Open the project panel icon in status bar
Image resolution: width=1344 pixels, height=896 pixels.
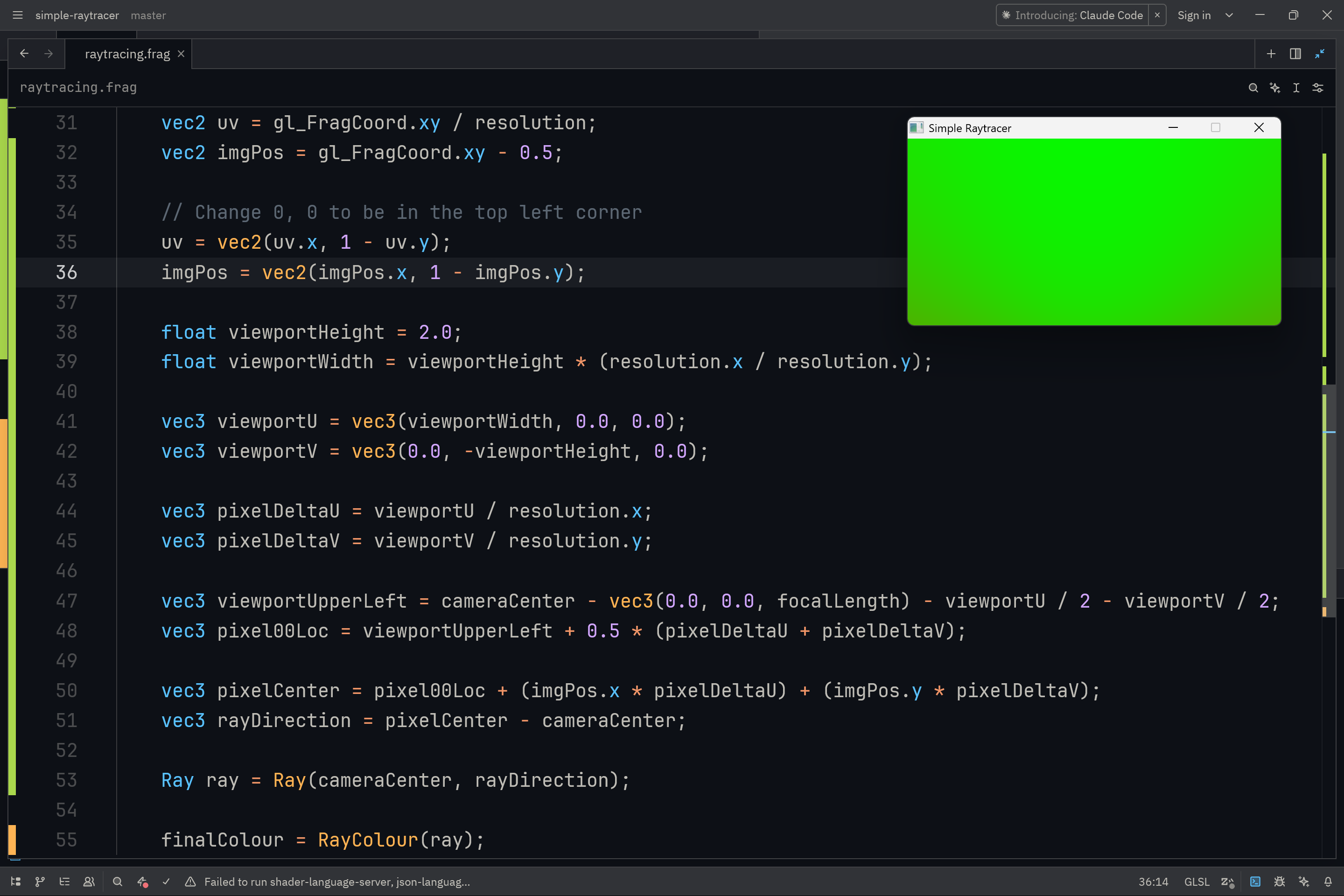pyautogui.click(x=16, y=882)
